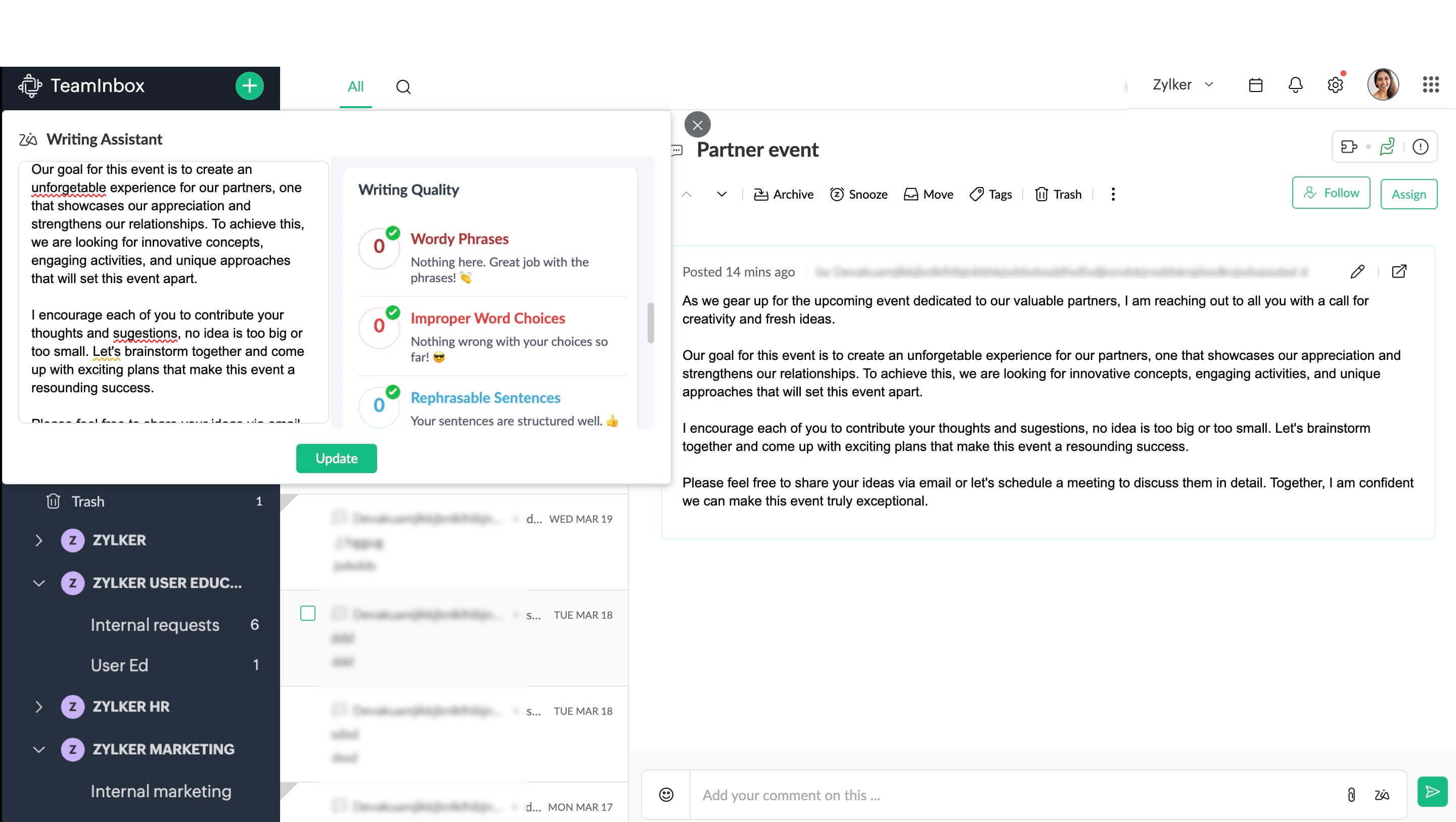Open the apps grid launcher
Image resolution: width=1456 pixels, height=822 pixels.
point(1431,85)
